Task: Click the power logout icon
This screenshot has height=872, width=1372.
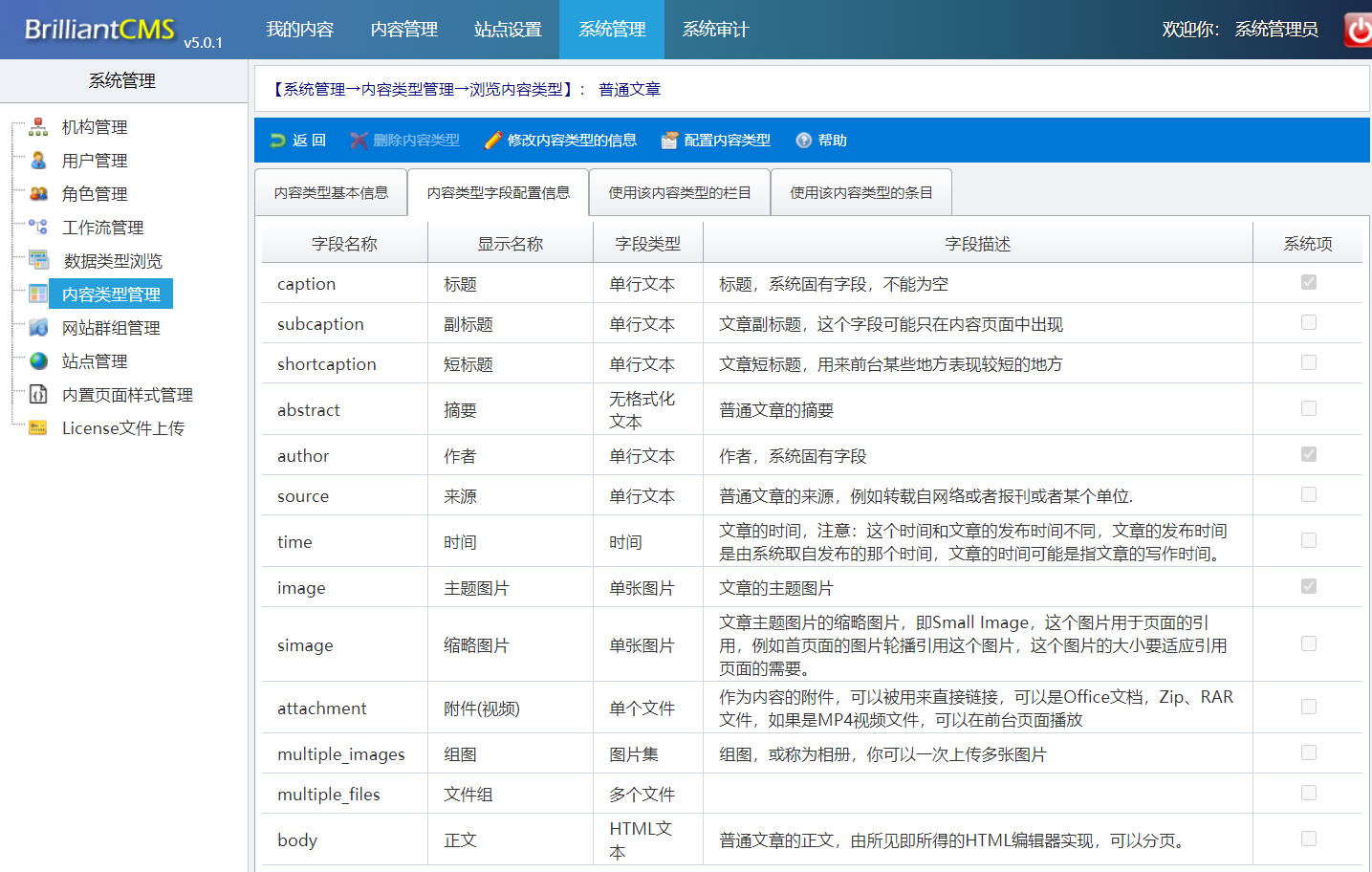Action: (x=1358, y=30)
